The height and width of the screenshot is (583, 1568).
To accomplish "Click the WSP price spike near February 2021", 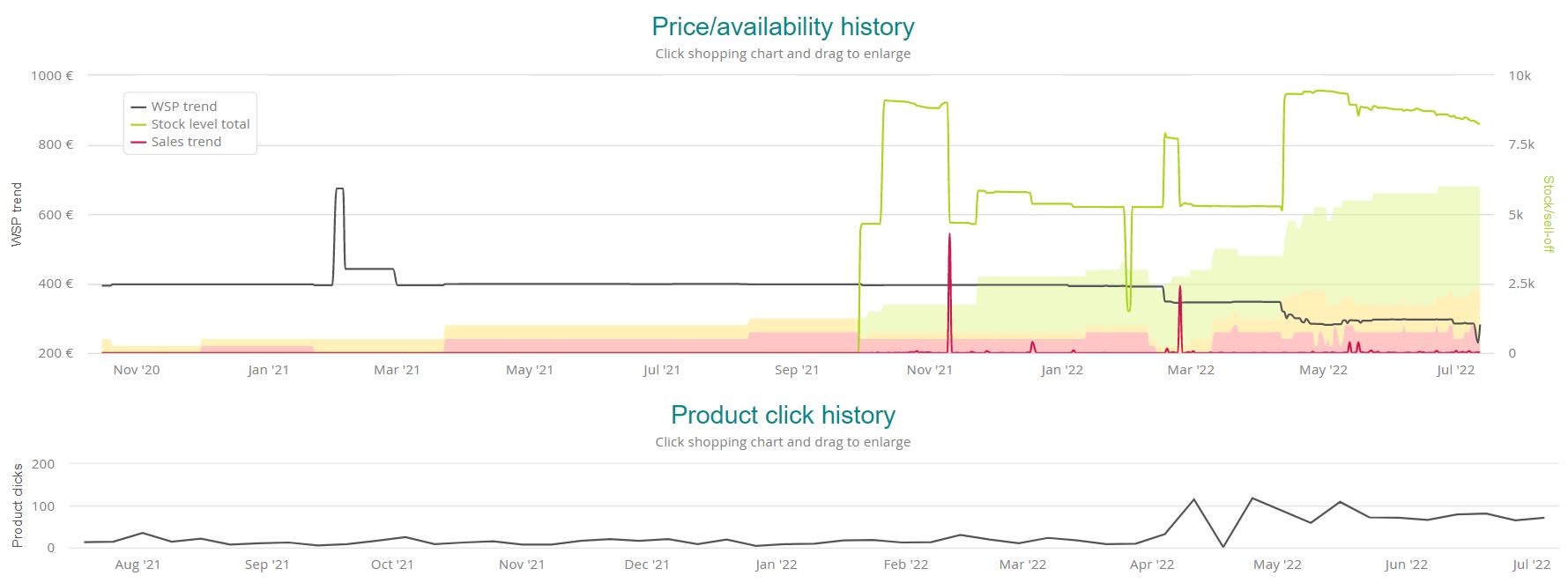I will click(x=339, y=188).
